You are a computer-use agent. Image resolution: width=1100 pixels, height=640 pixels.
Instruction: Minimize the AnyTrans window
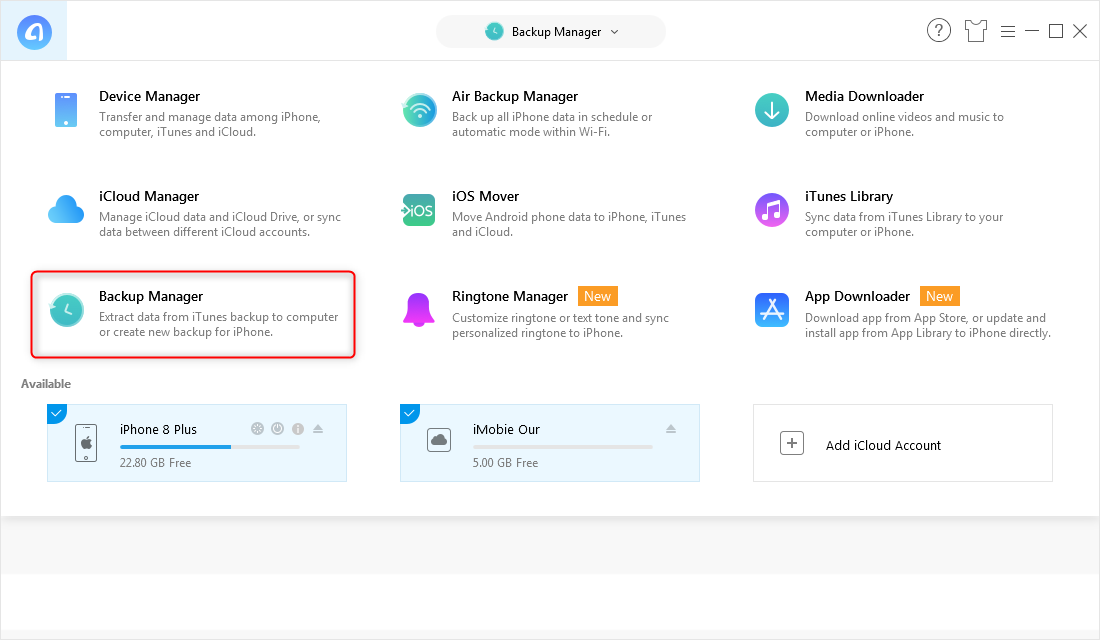pos(1032,31)
